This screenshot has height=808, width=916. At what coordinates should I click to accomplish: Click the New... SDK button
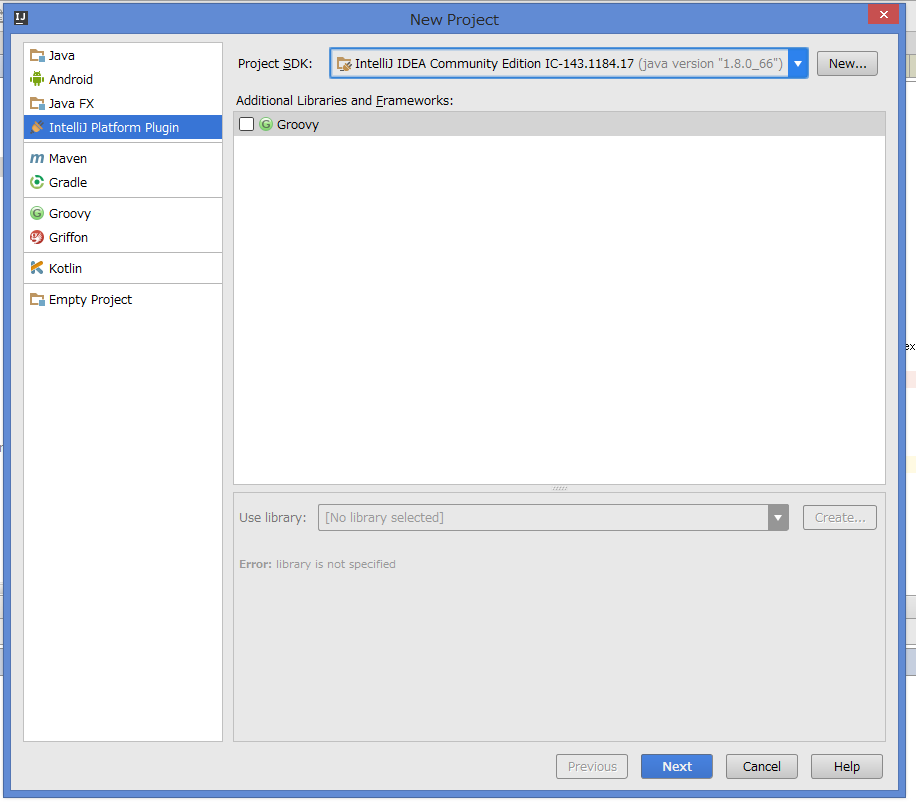tap(847, 63)
